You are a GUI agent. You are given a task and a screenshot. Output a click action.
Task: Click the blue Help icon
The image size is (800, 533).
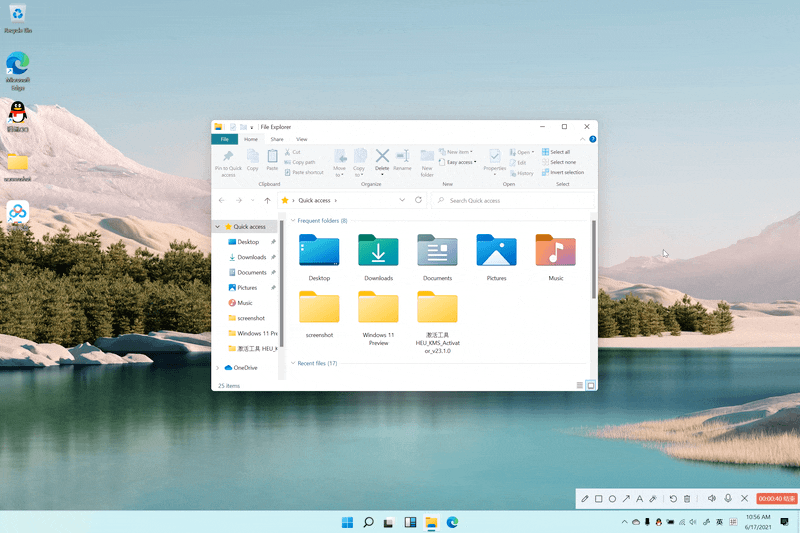pyautogui.click(x=592, y=139)
